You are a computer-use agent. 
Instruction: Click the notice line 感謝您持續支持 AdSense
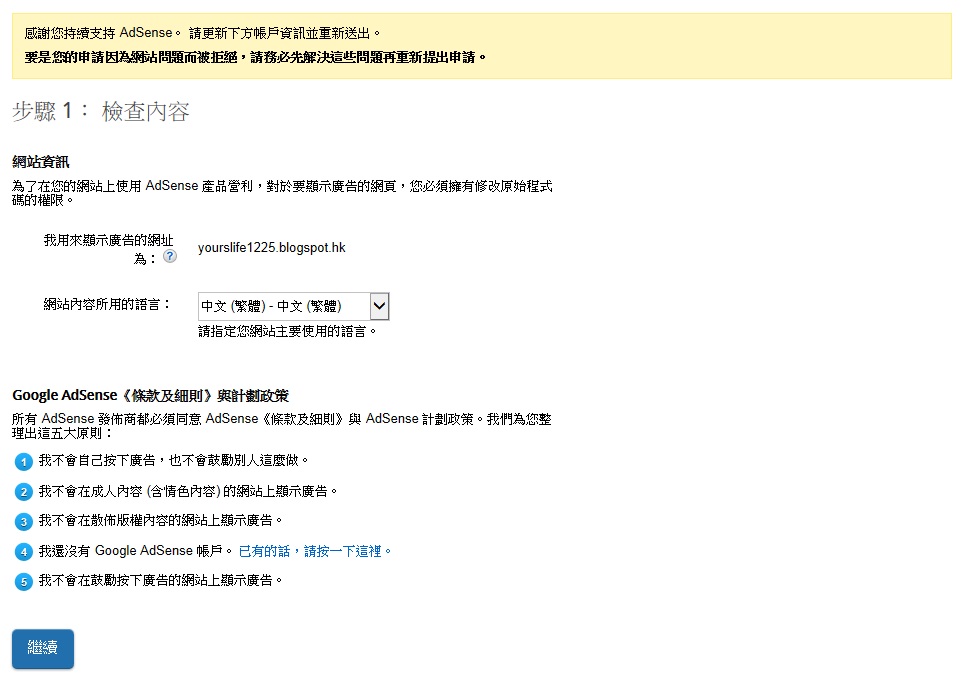(202, 33)
